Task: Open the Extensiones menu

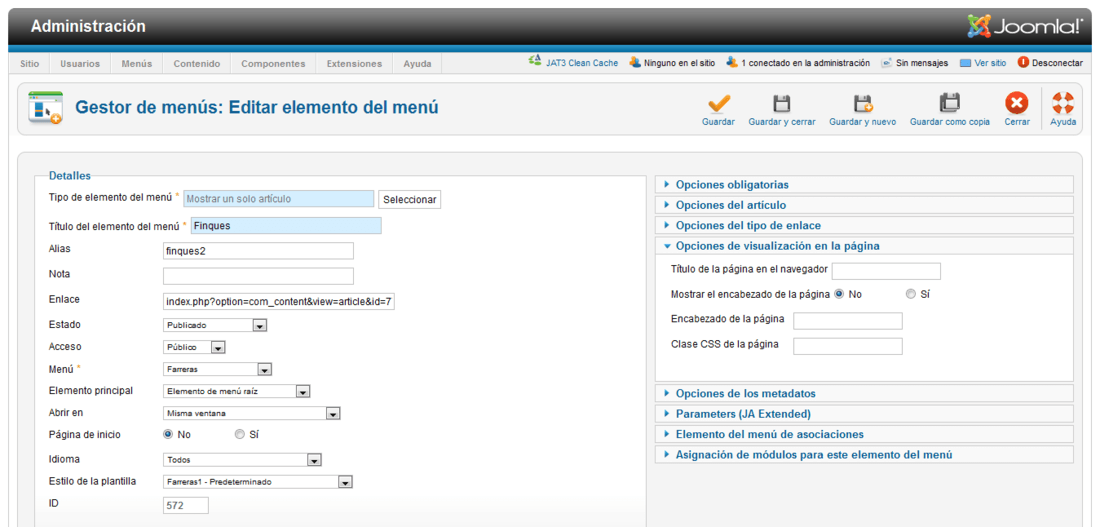Action: [354, 63]
